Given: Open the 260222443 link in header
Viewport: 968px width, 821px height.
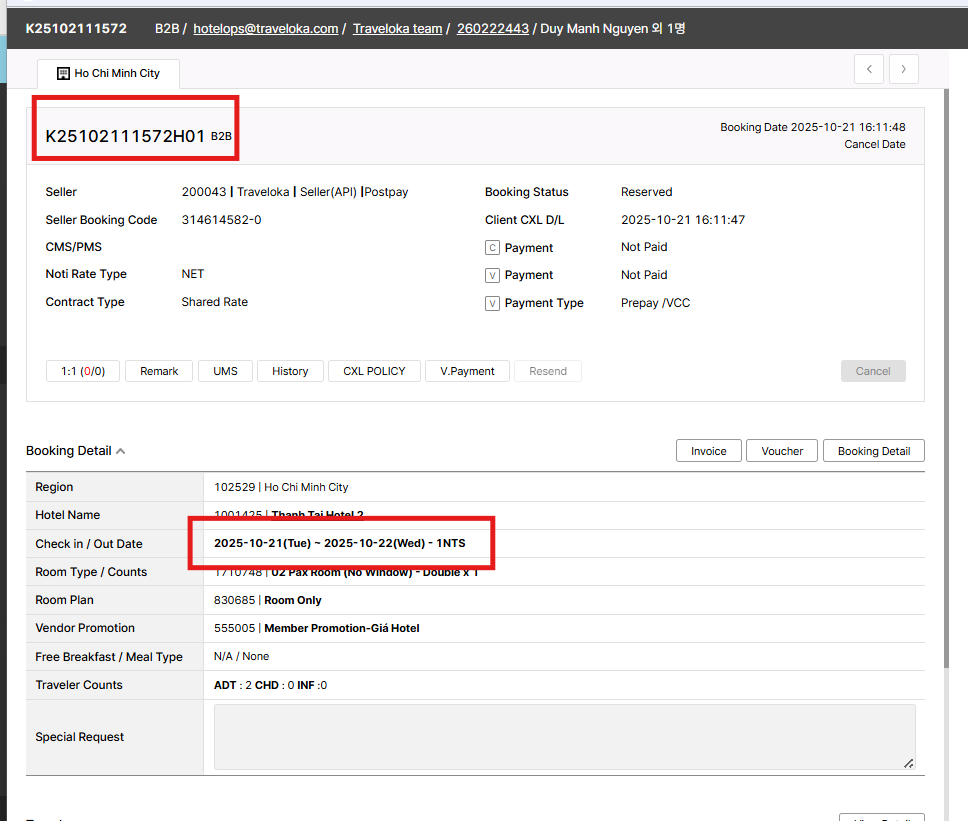Looking at the screenshot, I should tap(492, 29).
